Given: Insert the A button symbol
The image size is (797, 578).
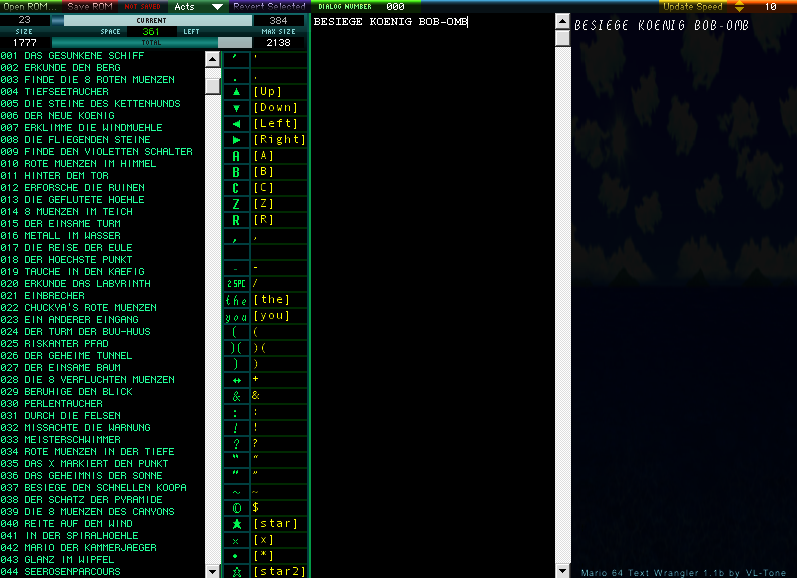Looking at the screenshot, I should tap(236, 156).
